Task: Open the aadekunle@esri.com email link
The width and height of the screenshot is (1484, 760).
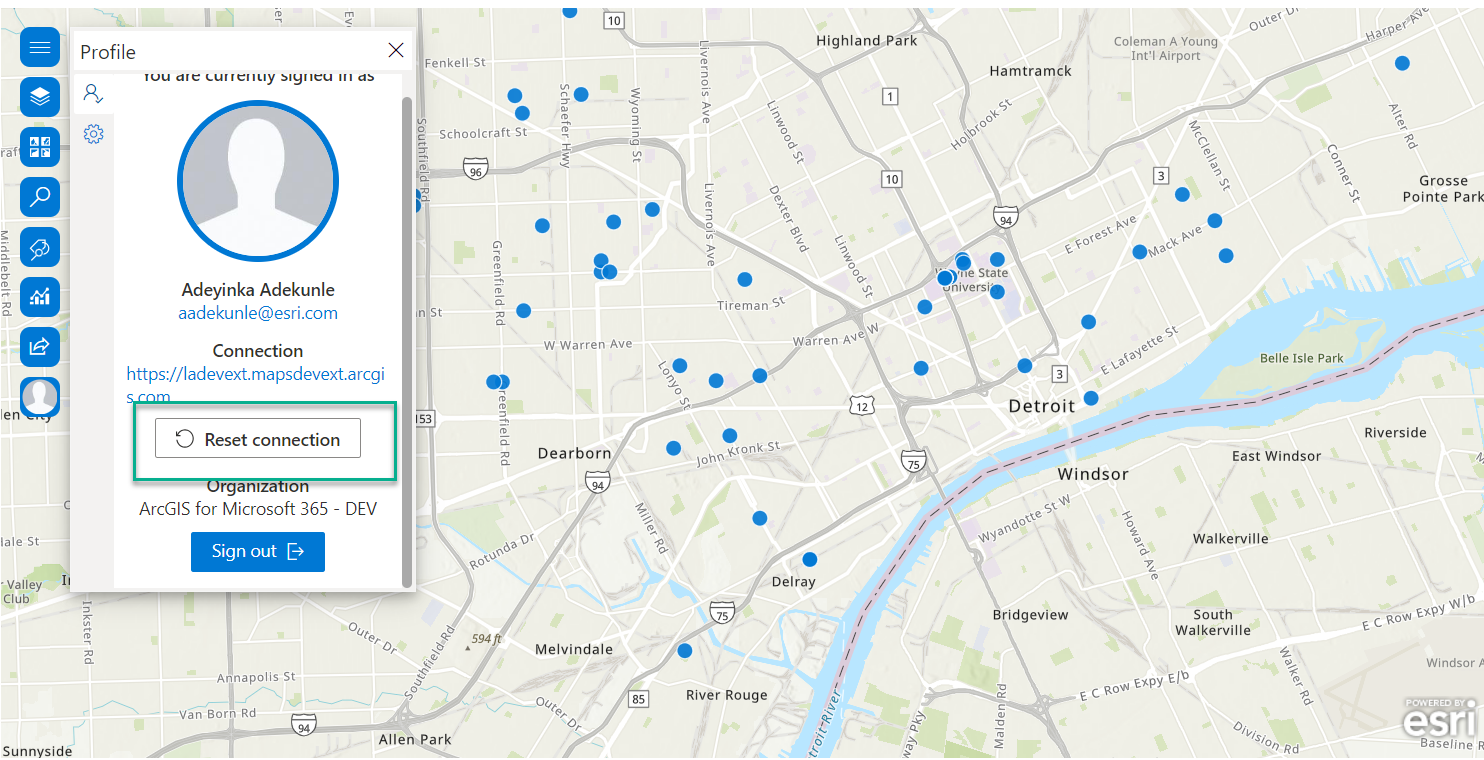Action: (257, 312)
